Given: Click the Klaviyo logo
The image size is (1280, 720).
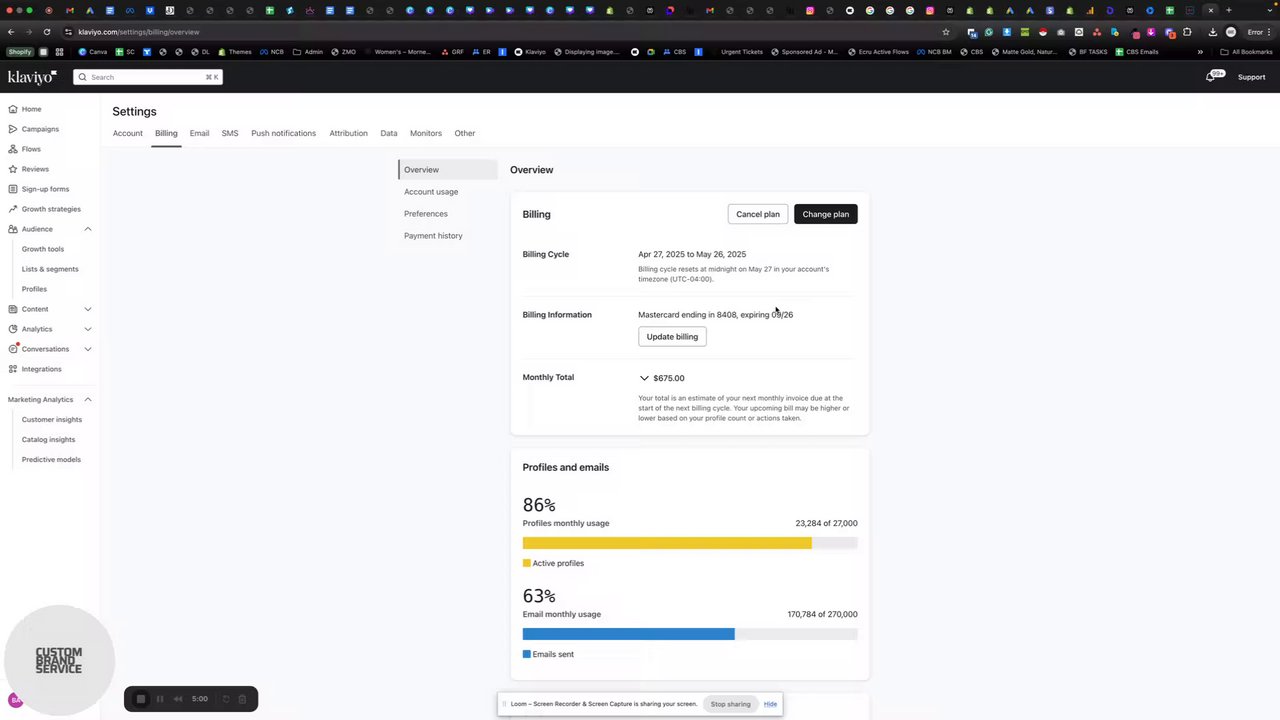Looking at the screenshot, I should pos(32,77).
